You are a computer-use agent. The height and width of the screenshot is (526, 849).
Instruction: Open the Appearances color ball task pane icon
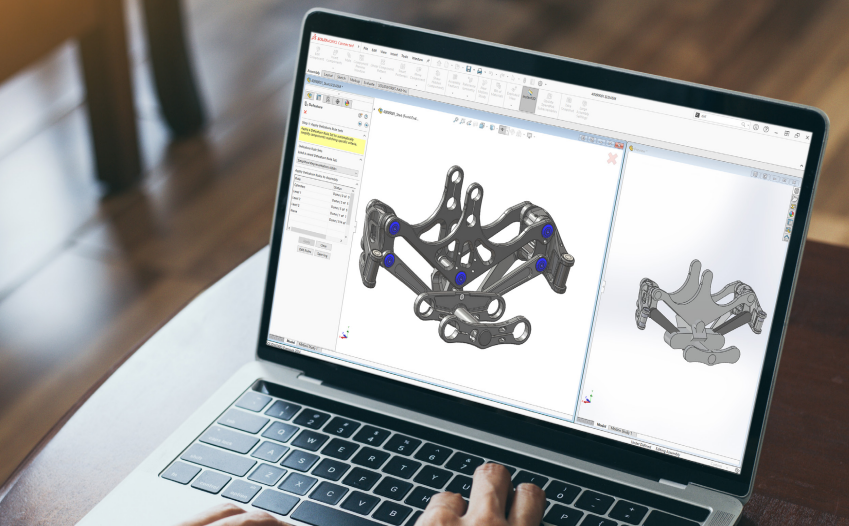tap(792, 214)
